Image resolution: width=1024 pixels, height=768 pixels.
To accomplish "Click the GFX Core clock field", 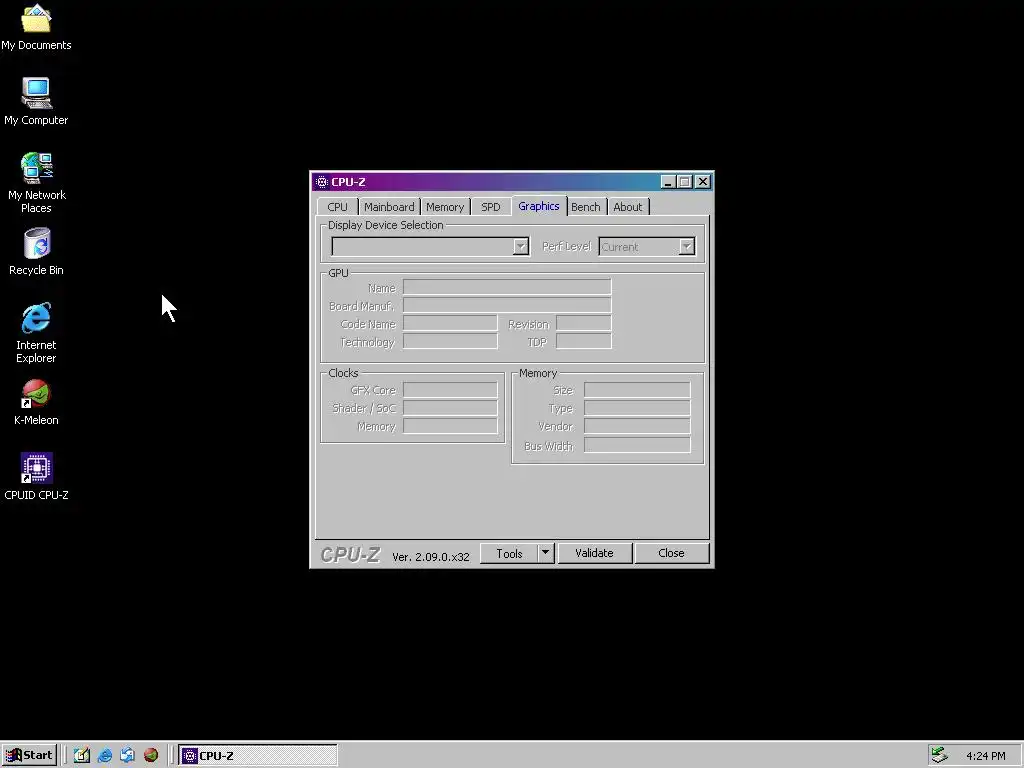I will 450,390.
